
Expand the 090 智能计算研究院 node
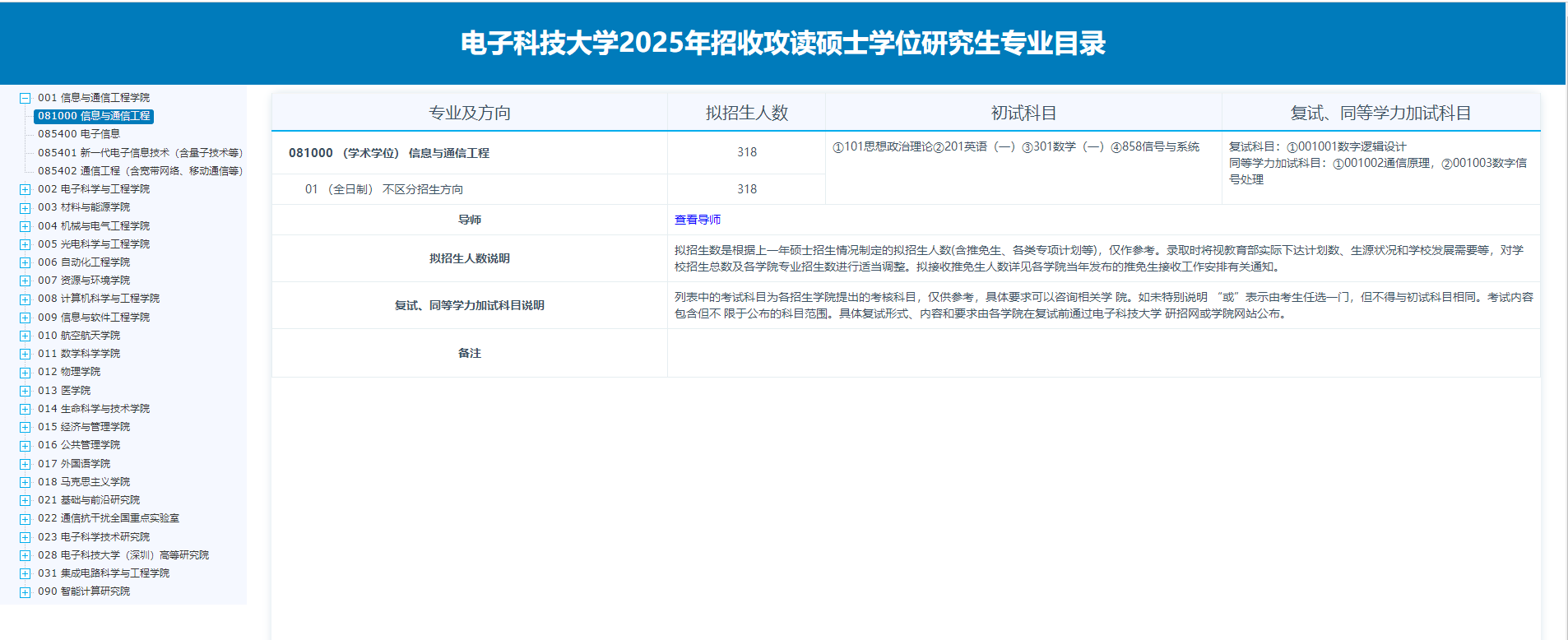coord(26,591)
